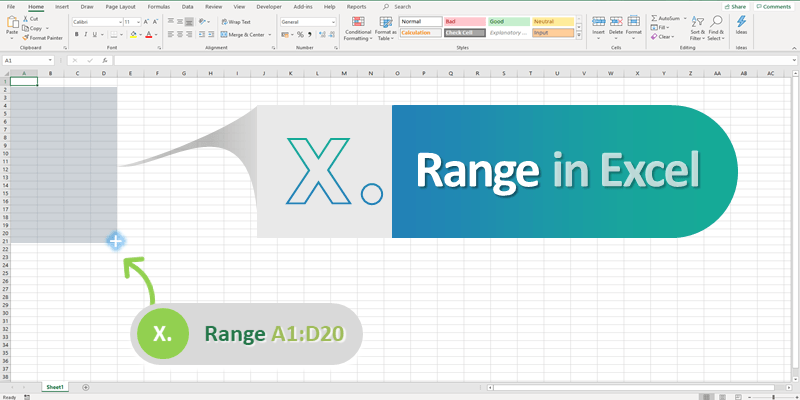
Task: Increase decimal places
Action: coord(320,35)
